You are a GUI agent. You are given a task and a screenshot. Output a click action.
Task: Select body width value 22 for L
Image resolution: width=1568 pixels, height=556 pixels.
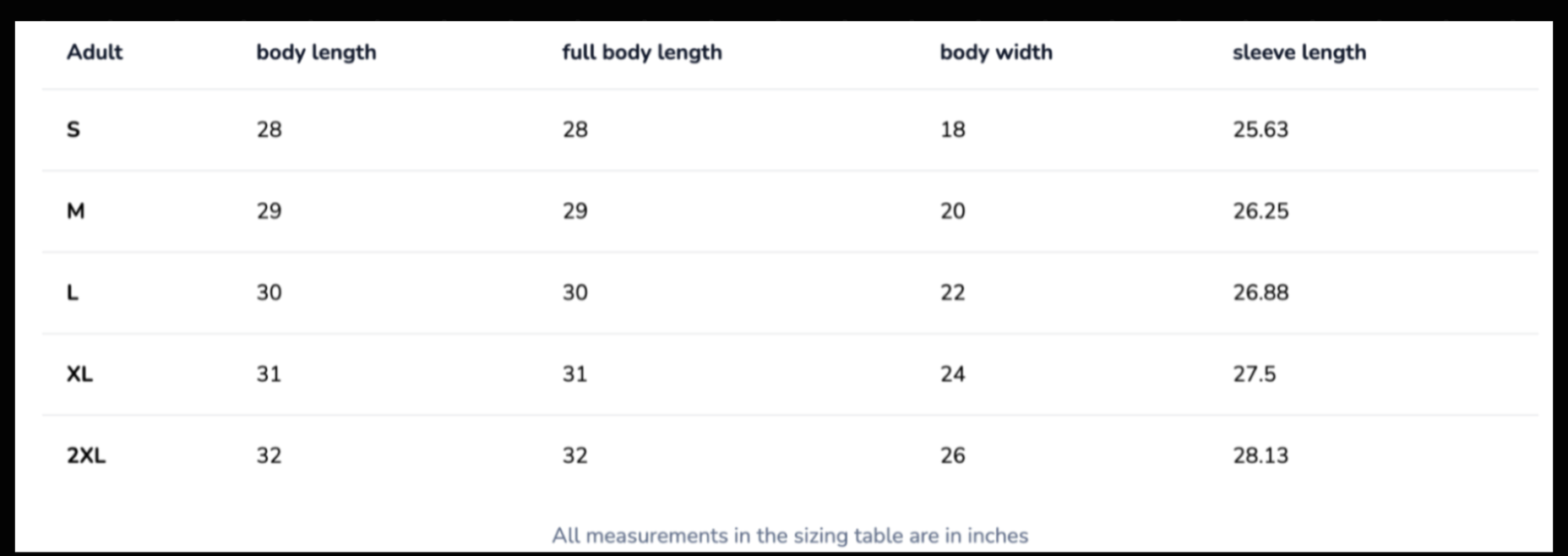coord(952,293)
